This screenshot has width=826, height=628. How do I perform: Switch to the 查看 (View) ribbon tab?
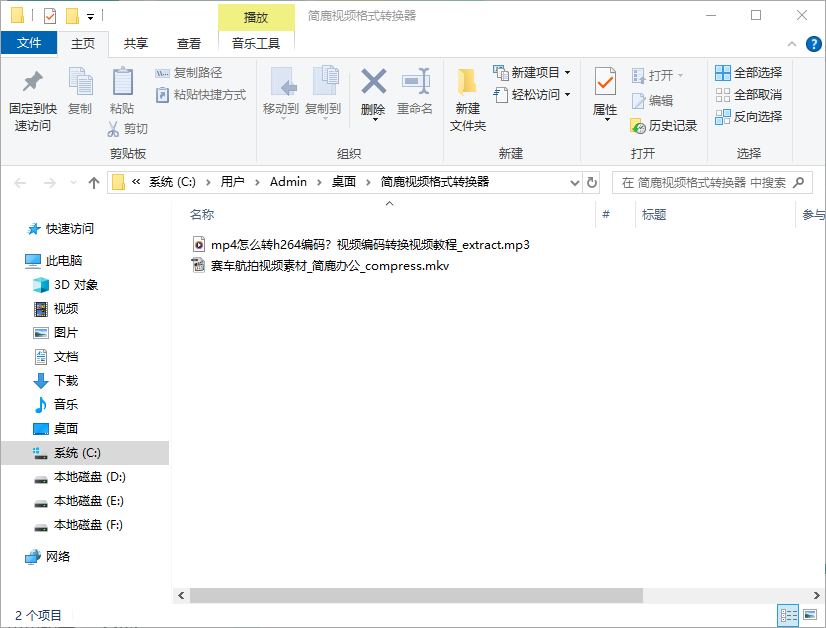(x=188, y=44)
